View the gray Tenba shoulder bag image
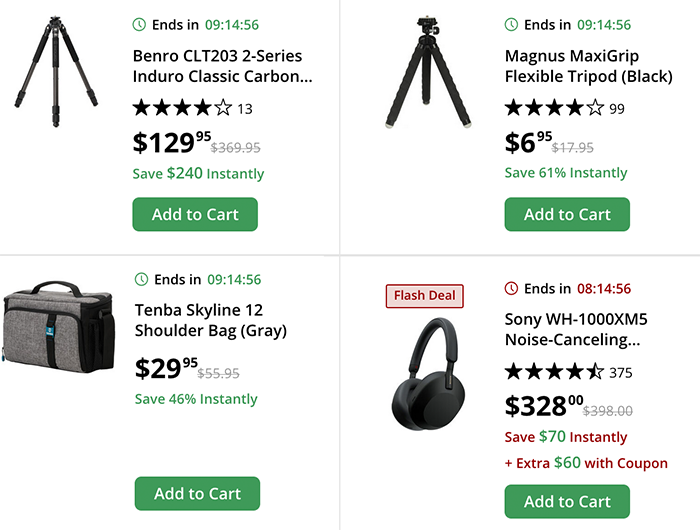700x530 pixels. [57, 327]
